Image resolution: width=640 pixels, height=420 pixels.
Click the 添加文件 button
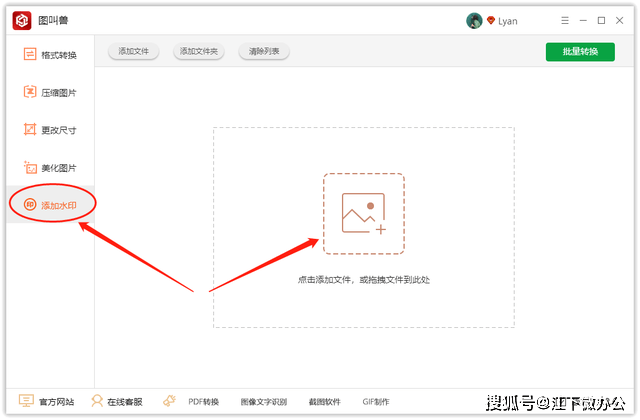point(133,51)
